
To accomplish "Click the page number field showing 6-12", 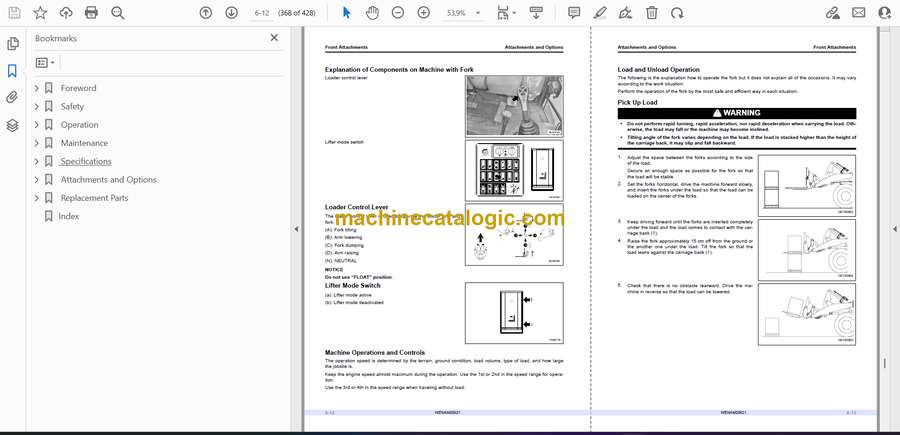I will (262, 13).
